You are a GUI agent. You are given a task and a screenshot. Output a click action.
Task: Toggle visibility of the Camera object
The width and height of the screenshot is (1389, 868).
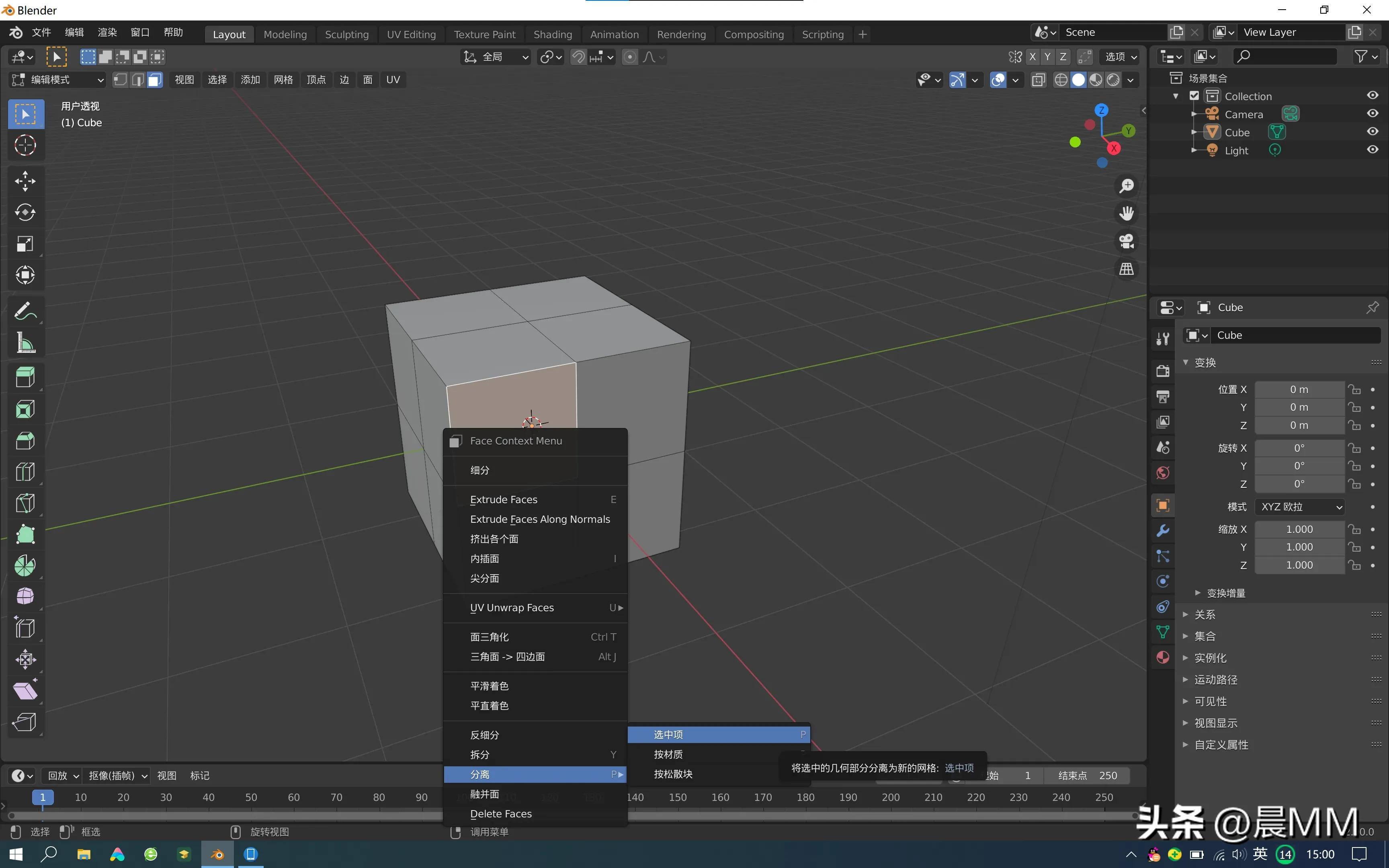[x=1373, y=113]
